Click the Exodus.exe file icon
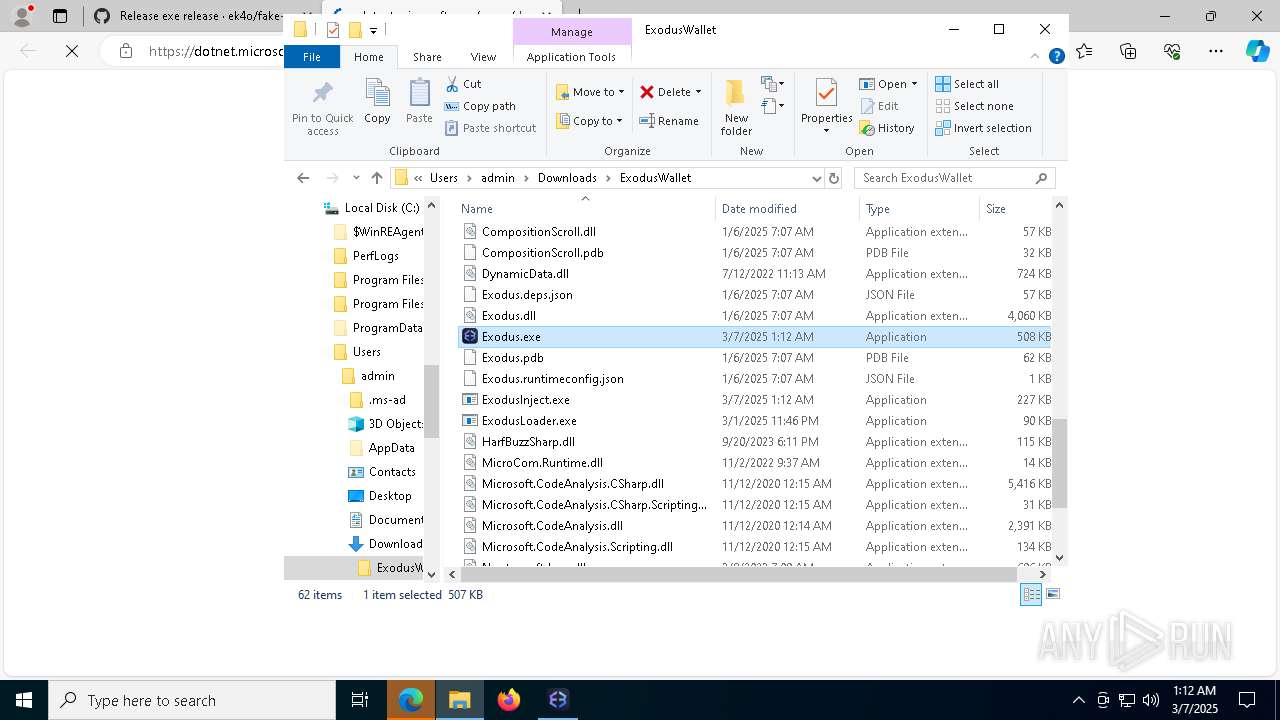The height and width of the screenshot is (720, 1280). click(x=470, y=337)
